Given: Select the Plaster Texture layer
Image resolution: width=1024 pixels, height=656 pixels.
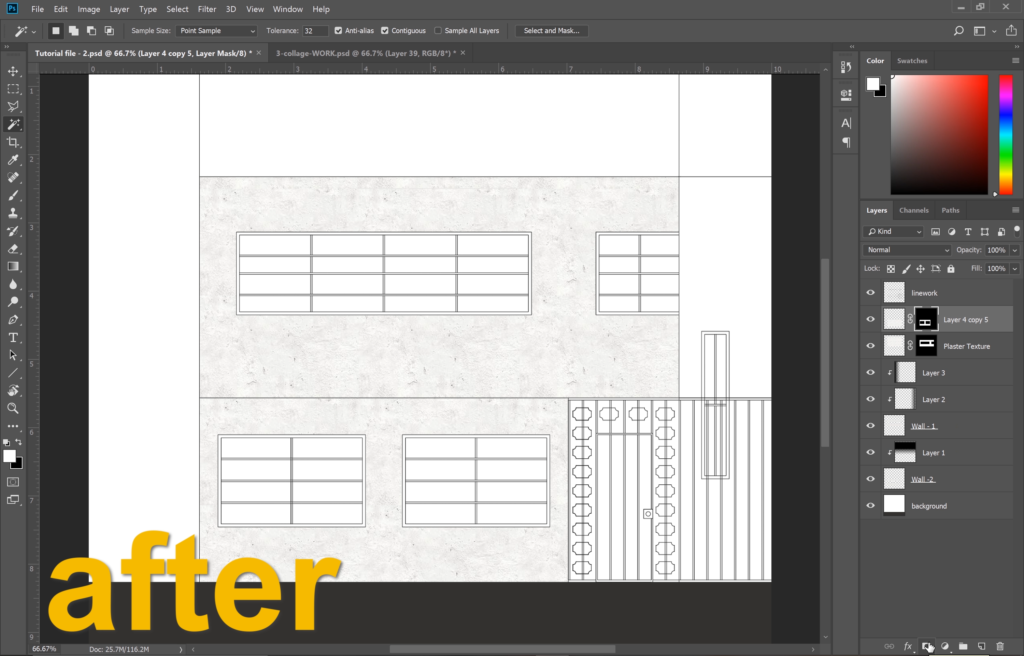Looking at the screenshot, I should [965, 346].
